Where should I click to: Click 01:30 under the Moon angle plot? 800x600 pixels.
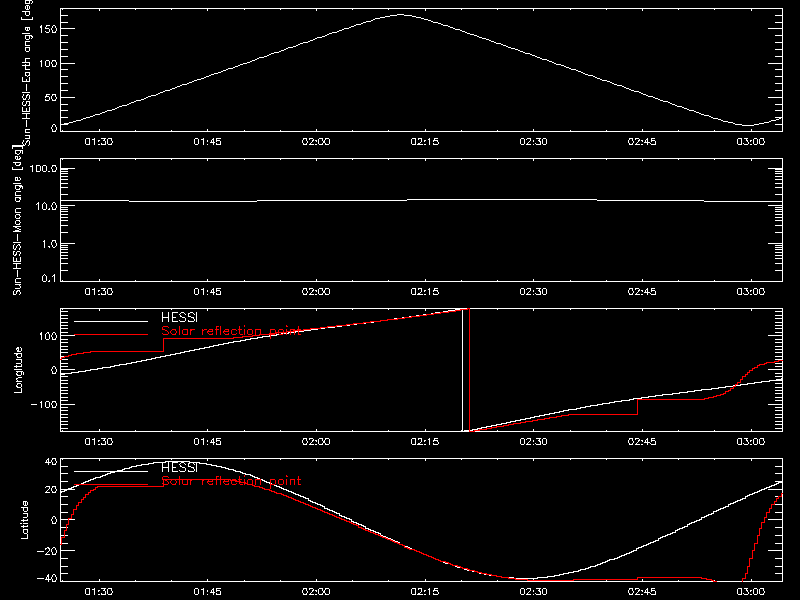pos(98,292)
